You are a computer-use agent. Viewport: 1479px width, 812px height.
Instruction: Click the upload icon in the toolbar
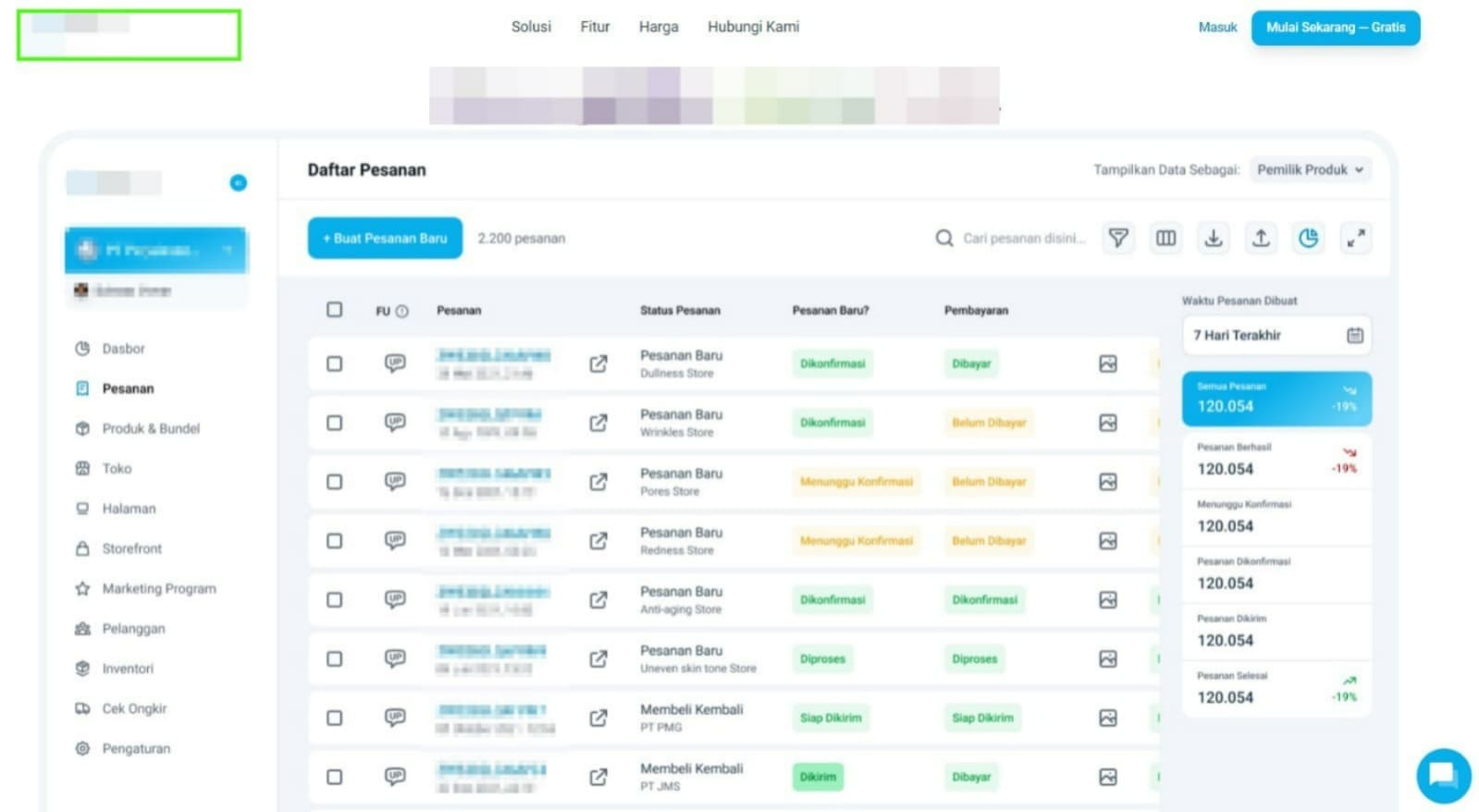click(x=1261, y=239)
